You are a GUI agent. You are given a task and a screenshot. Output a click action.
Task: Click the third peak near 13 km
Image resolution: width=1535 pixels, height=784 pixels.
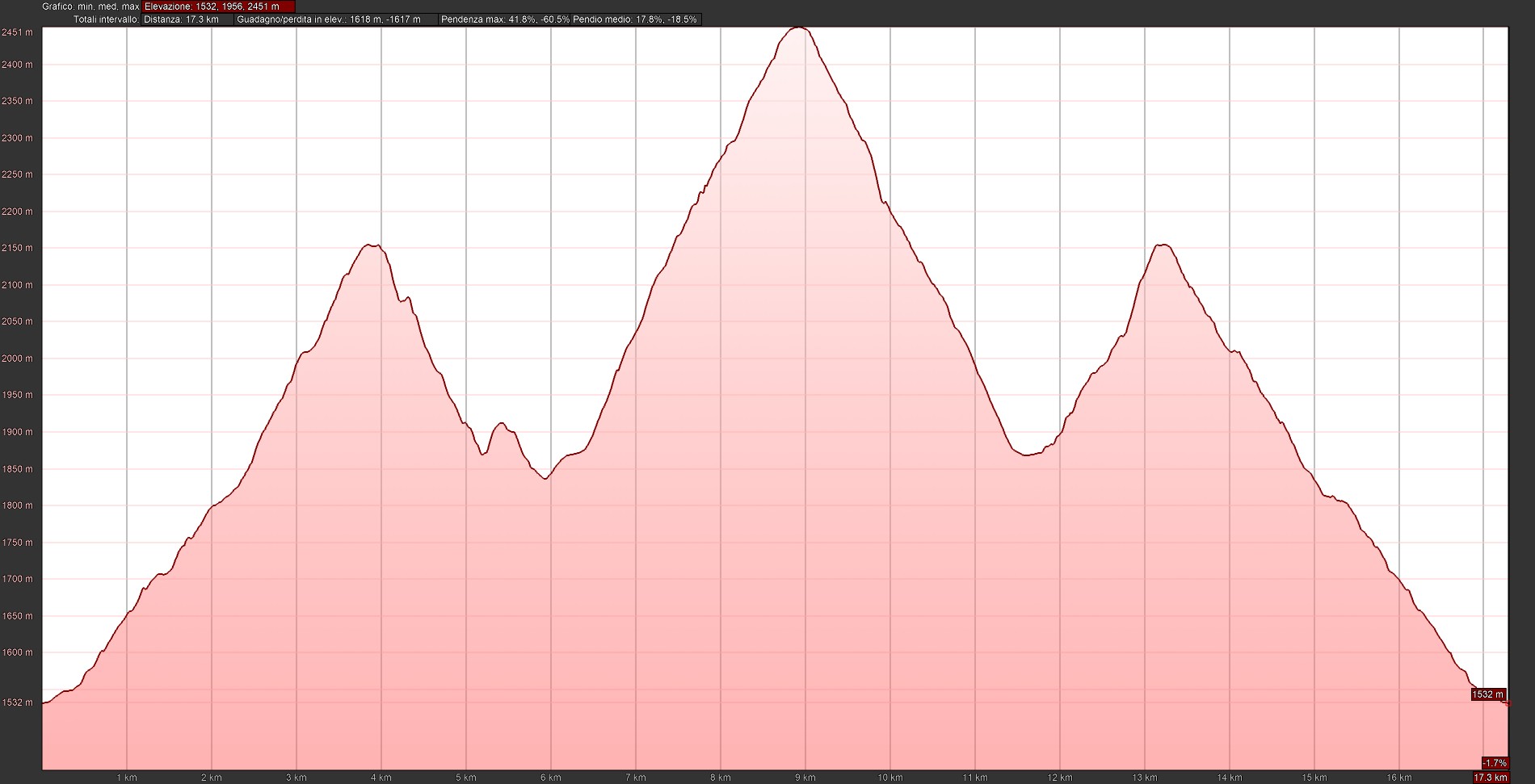[x=1162, y=245]
